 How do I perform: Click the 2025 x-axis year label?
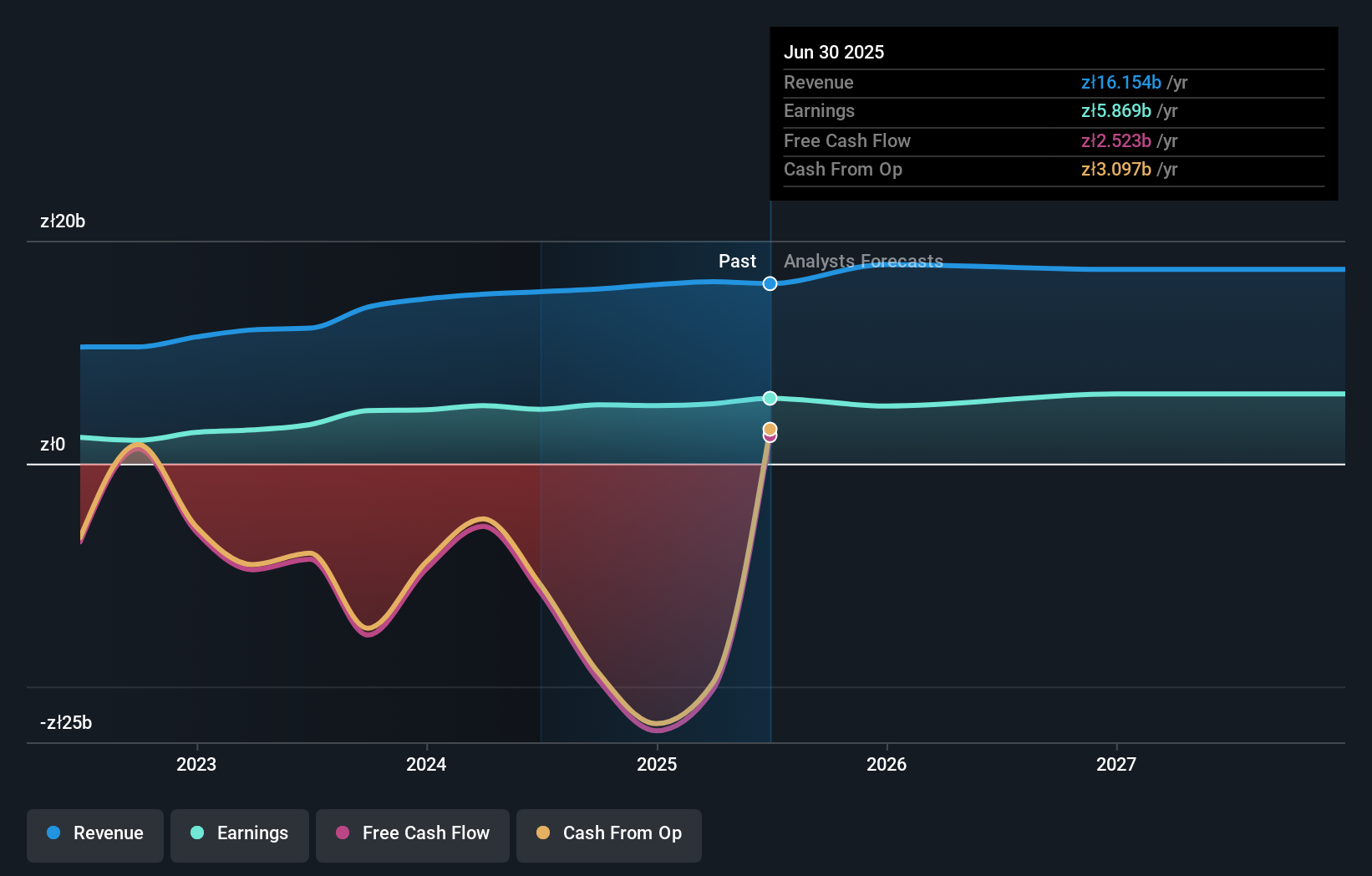[657, 765]
